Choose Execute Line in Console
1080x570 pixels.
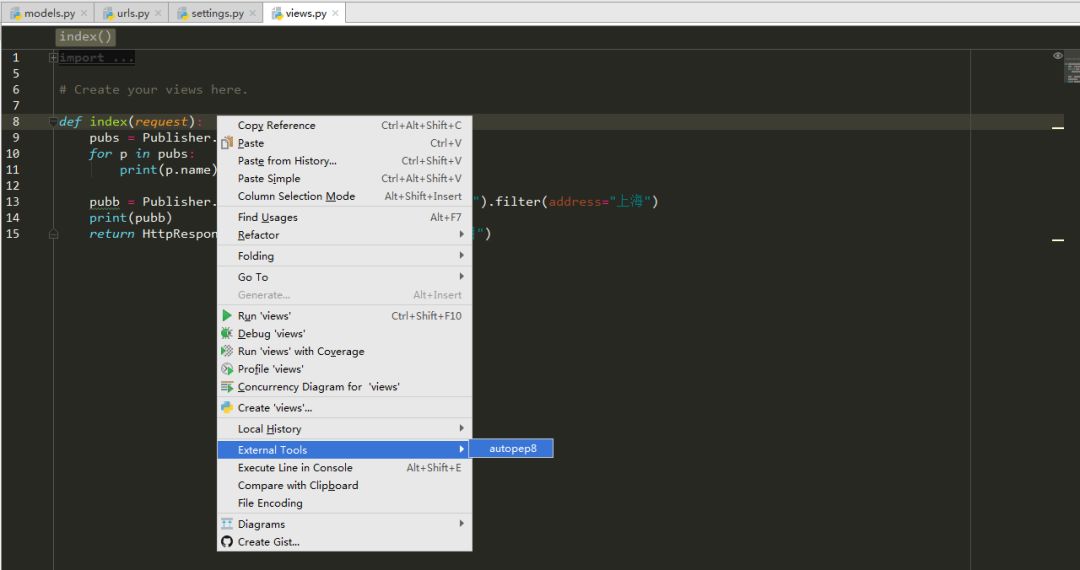tap(344, 468)
